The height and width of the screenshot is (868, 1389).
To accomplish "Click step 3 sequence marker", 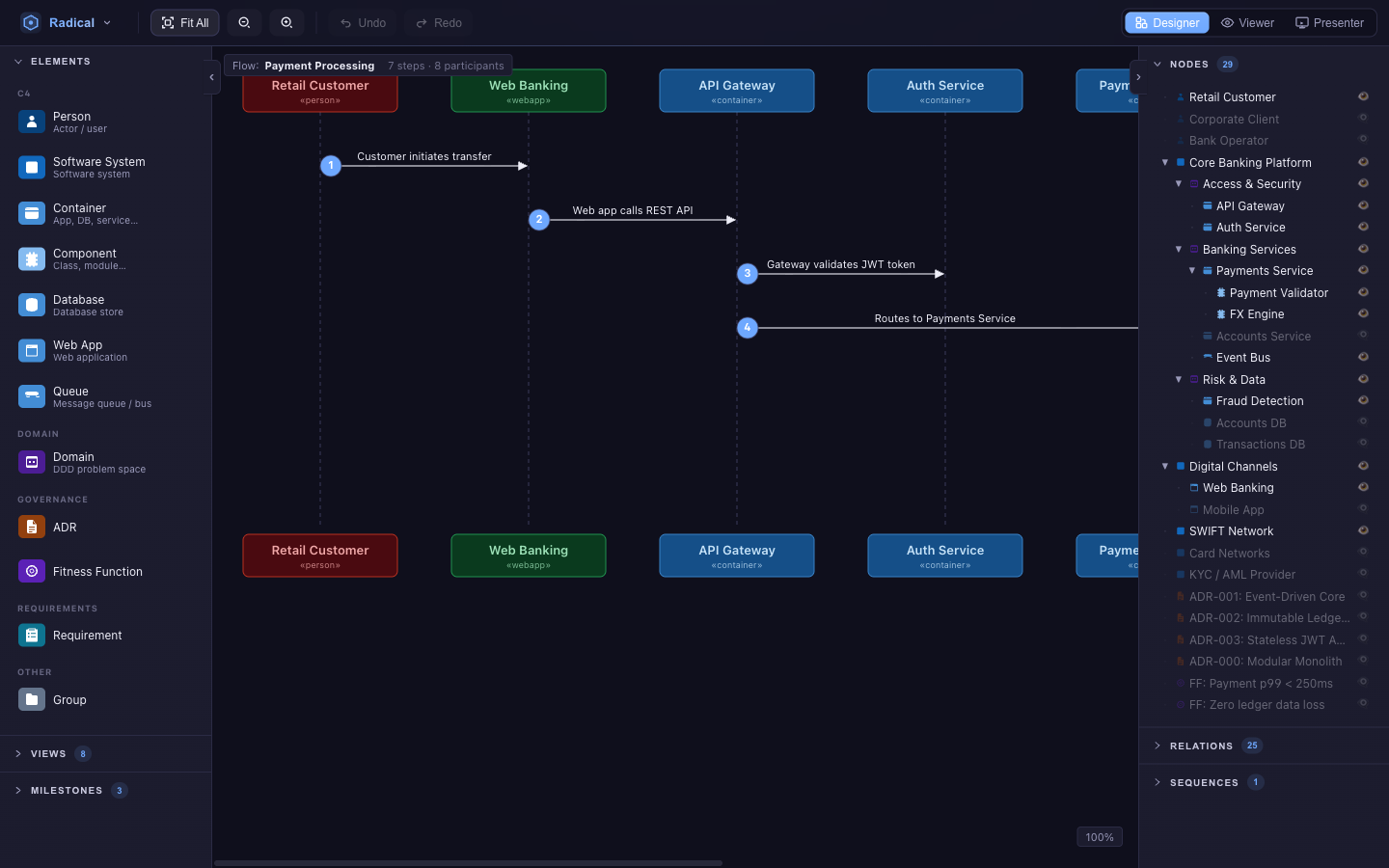I will click(748, 274).
